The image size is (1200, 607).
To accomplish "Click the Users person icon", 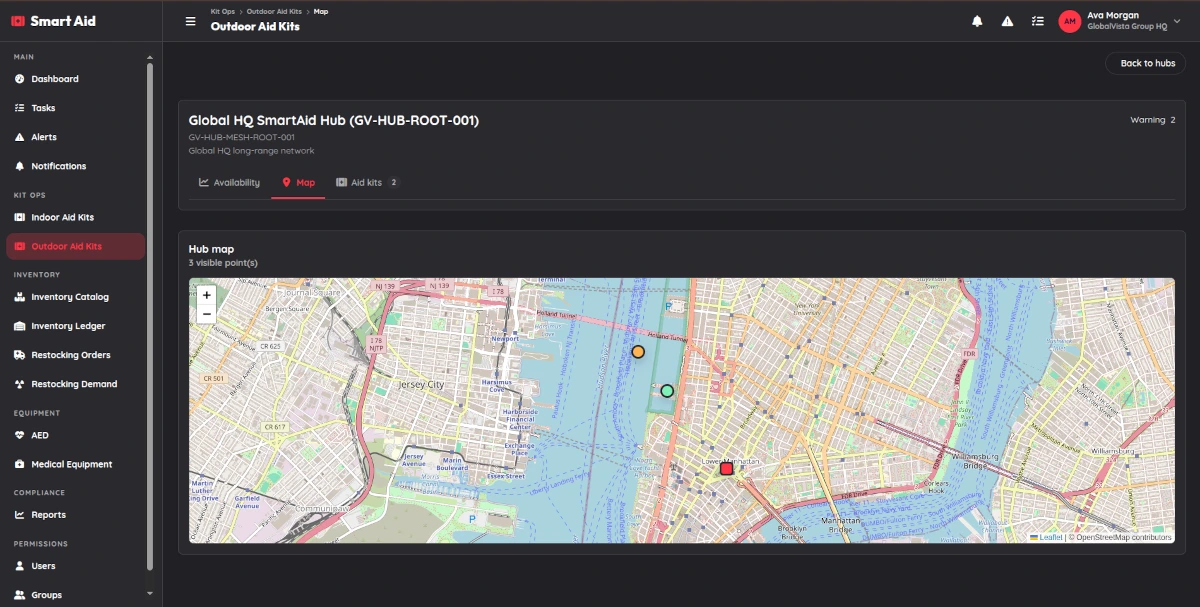I will 20,566.
